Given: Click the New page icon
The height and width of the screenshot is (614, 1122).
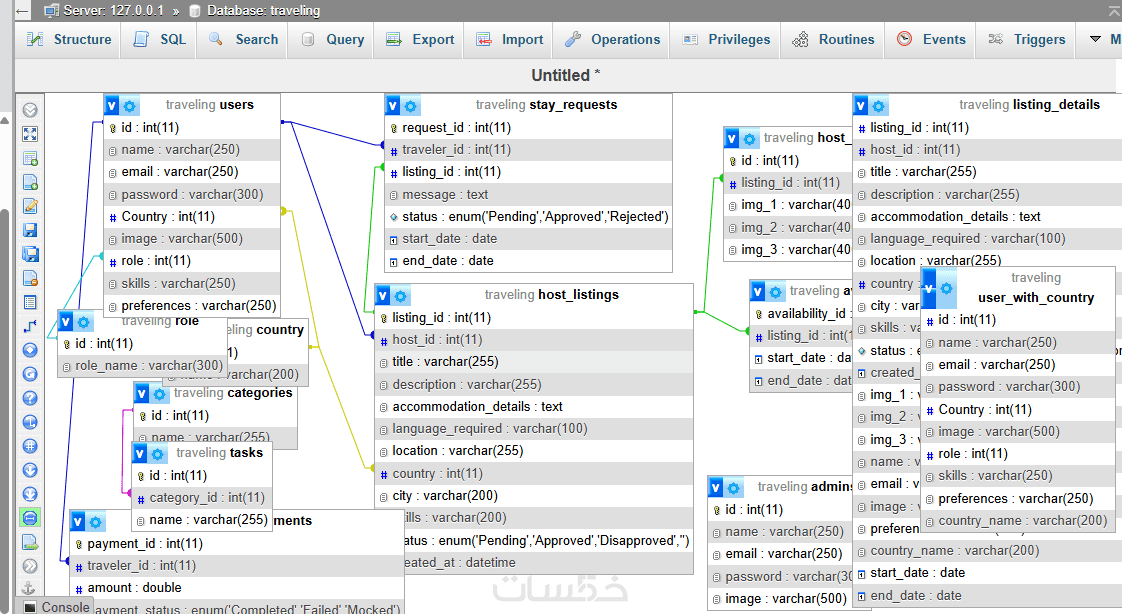Looking at the screenshot, I should pyautogui.click(x=30, y=182).
